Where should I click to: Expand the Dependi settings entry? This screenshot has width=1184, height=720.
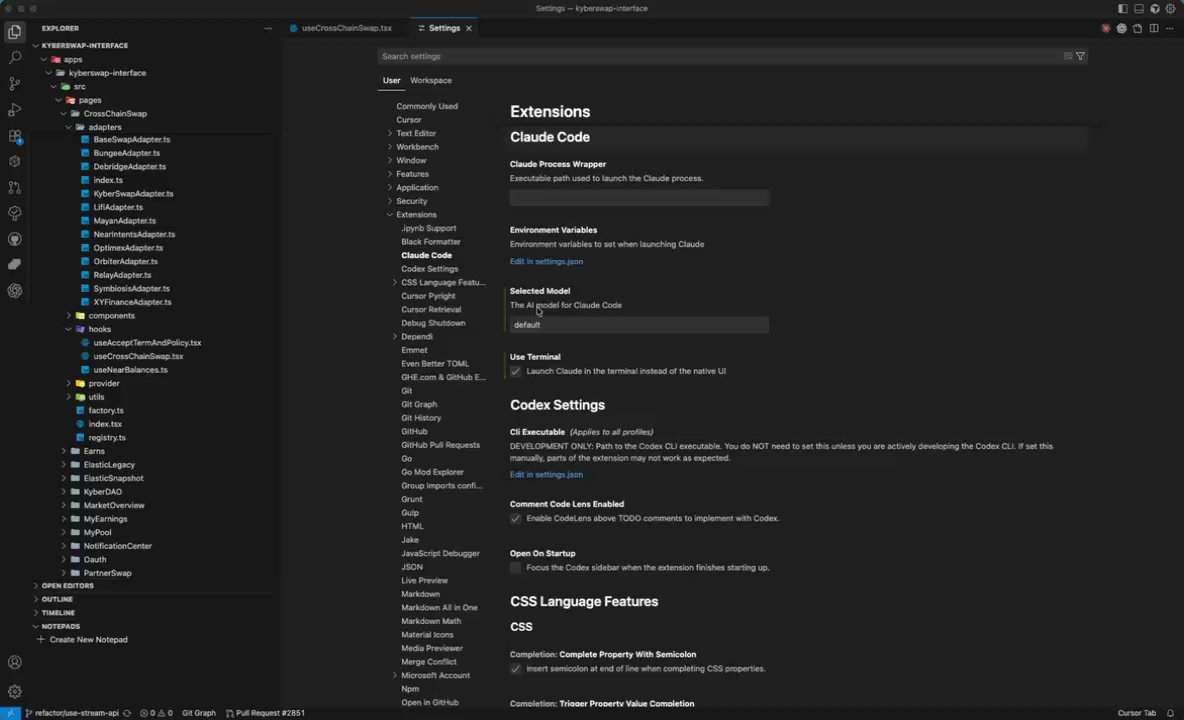(x=394, y=337)
